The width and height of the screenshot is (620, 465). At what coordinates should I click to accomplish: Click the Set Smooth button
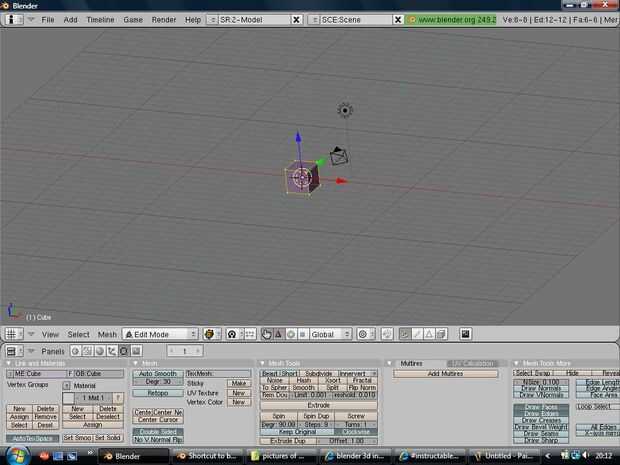coord(78,438)
